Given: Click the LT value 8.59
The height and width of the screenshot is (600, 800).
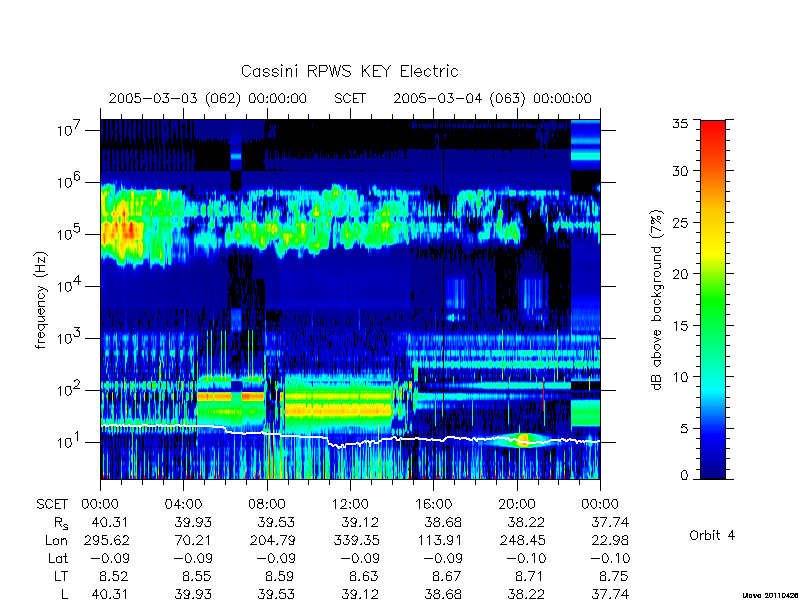Looking at the screenshot, I should coord(280,576).
